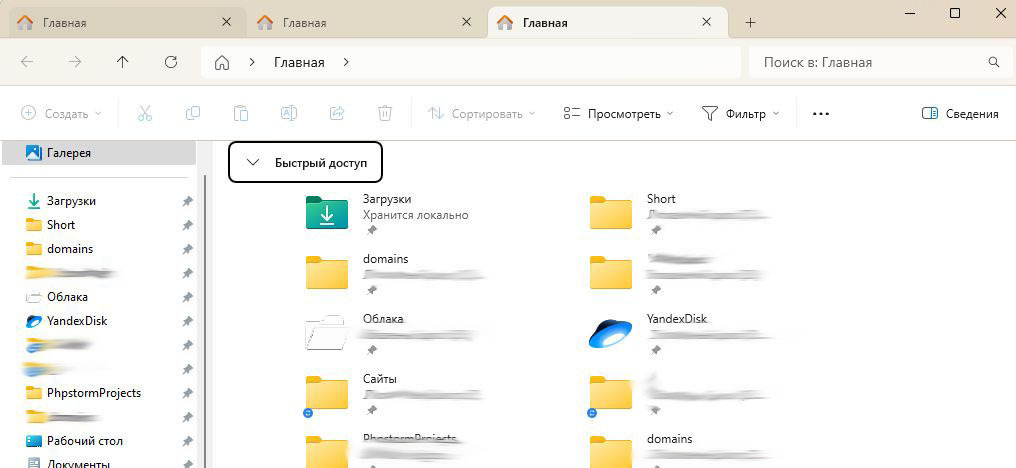
Task: Click the navigation pane vertical scrollbar
Action: (205, 321)
